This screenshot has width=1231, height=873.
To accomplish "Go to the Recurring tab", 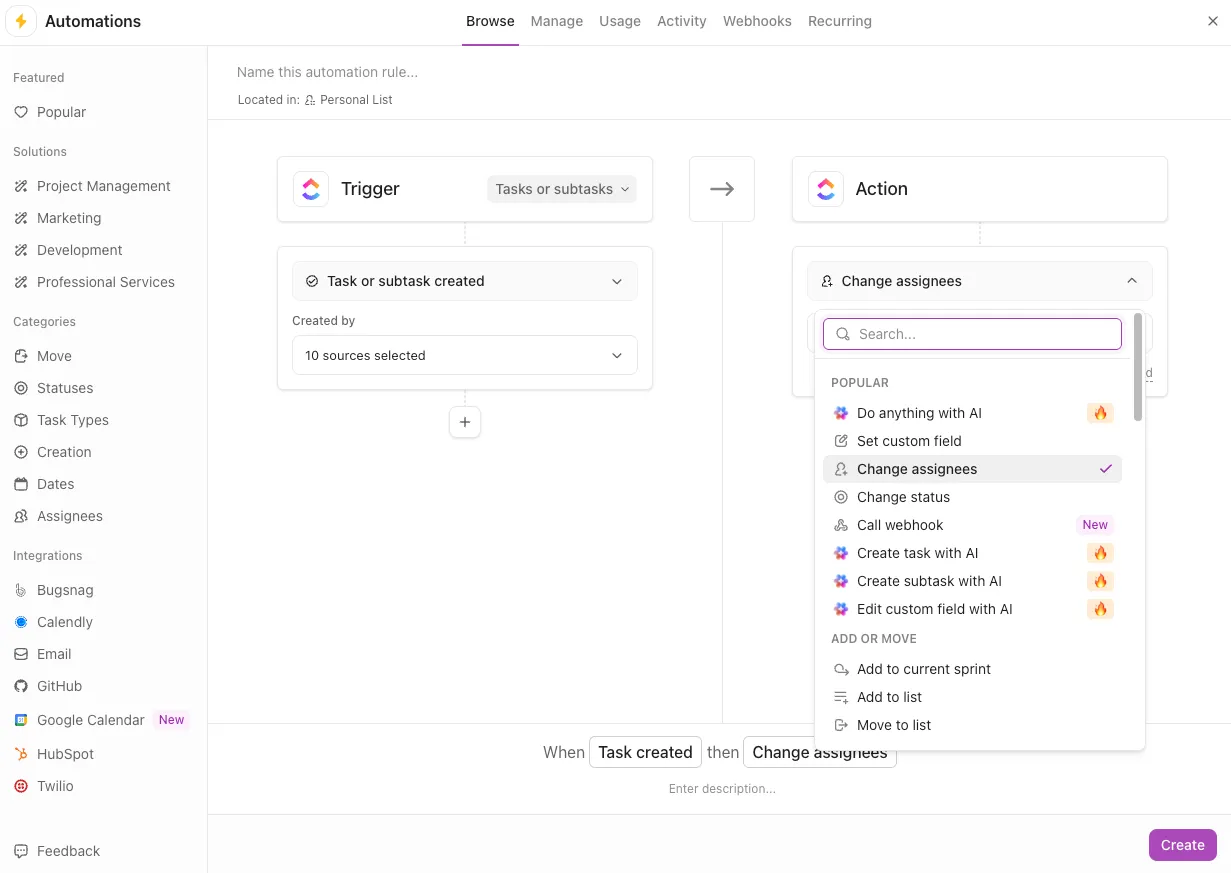I will [x=840, y=21].
